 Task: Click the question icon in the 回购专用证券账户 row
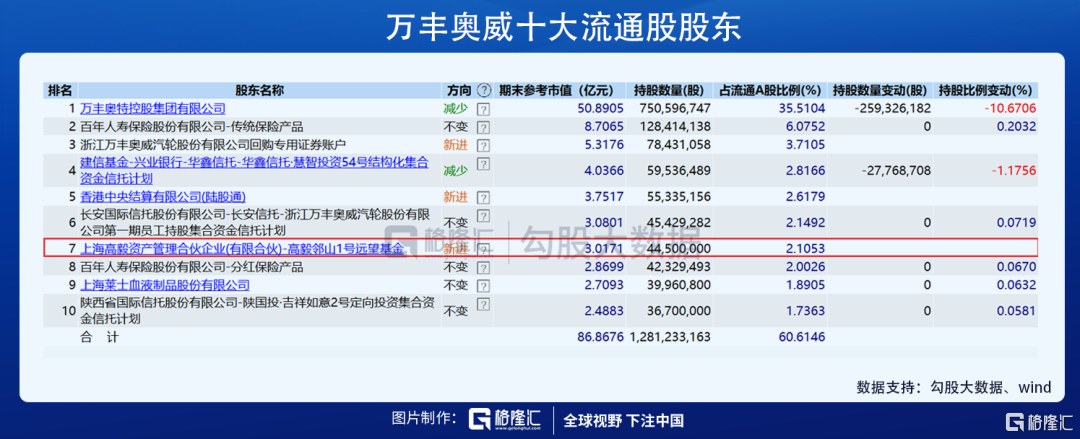[484, 145]
